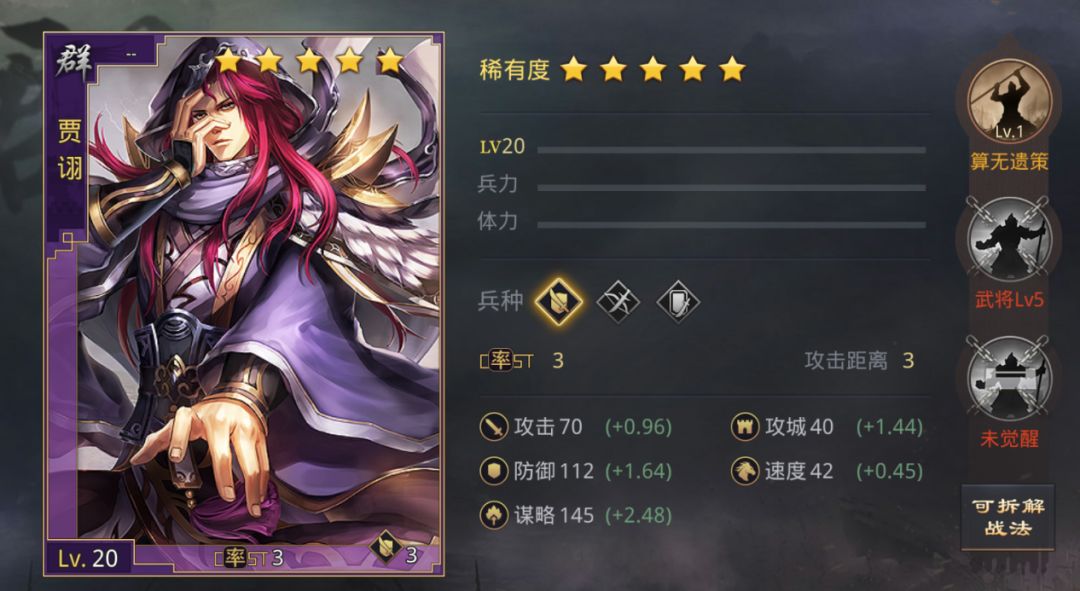Viewport: 1080px width, 591px height.
Task: Select the third troop type diamond icon
Action: click(x=678, y=301)
